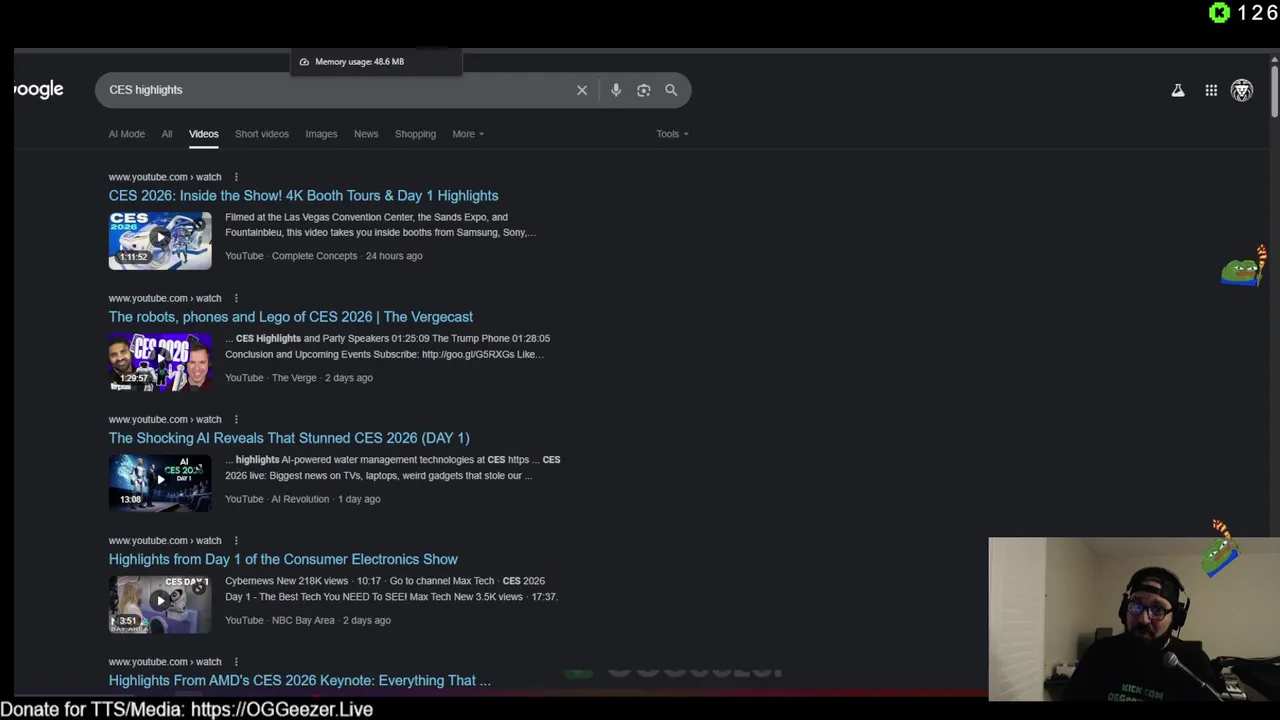This screenshot has width=1280, height=720.
Task: Play the 13:08 AI Revolution video thumbnail
Action: coord(160,483)
